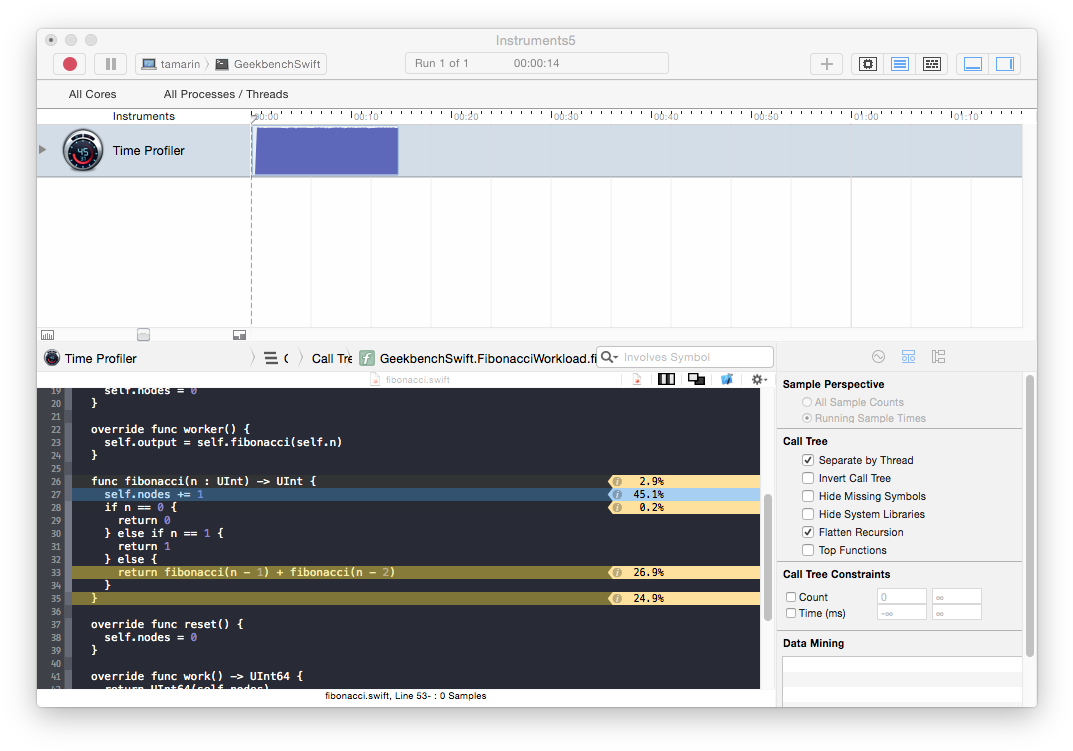This screenshot has width=1073, height=751.
Task: Enable Hide Missing Symbols
Action: pyautogui.click(x=808, y=496)
